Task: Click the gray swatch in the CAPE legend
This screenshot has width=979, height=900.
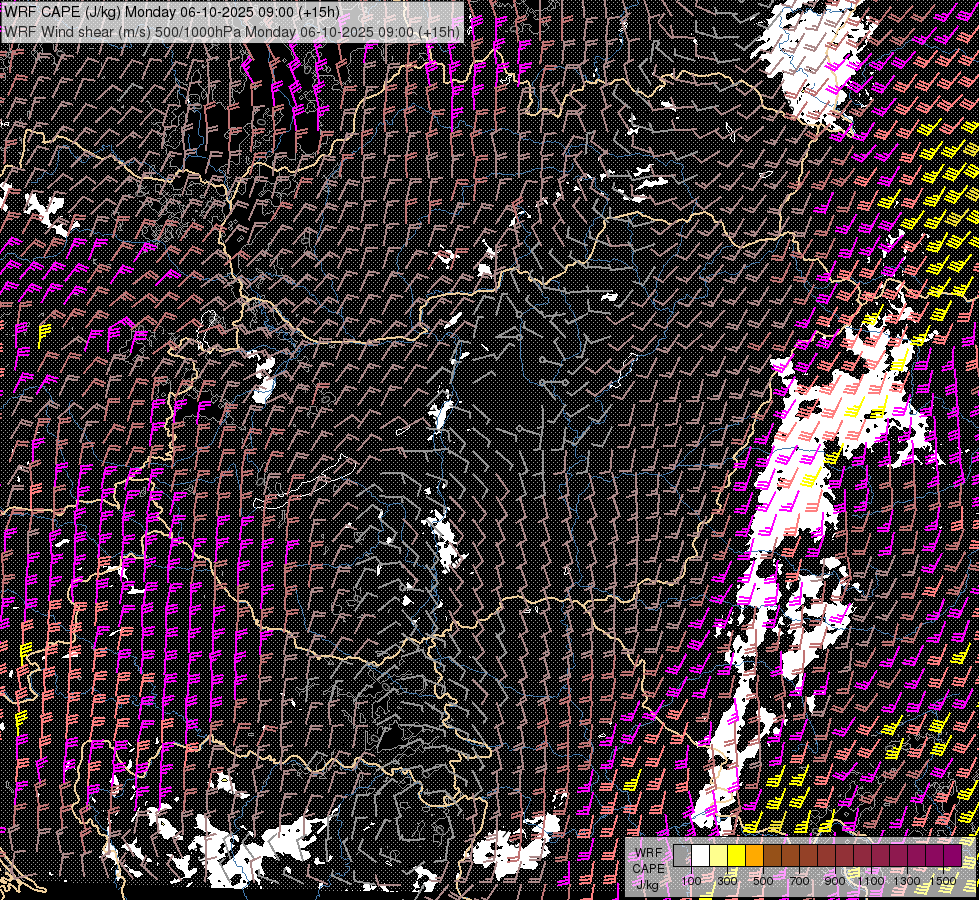Action: point(682,855)
